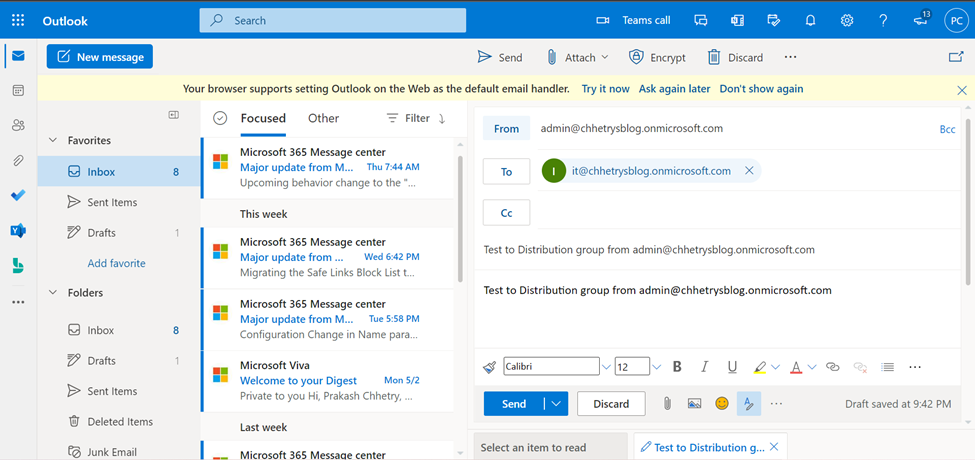Open Yammer app in left rail

[18, 231]
